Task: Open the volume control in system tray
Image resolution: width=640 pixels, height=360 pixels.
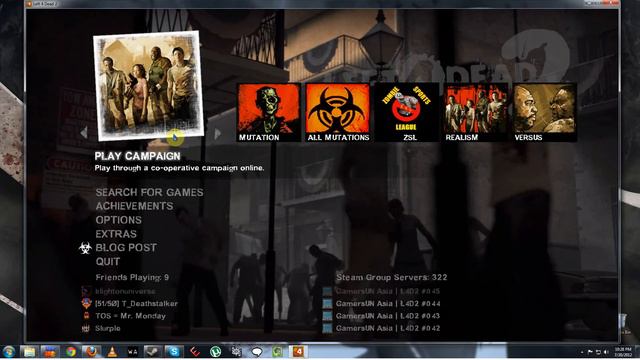Action: point(607,352)
